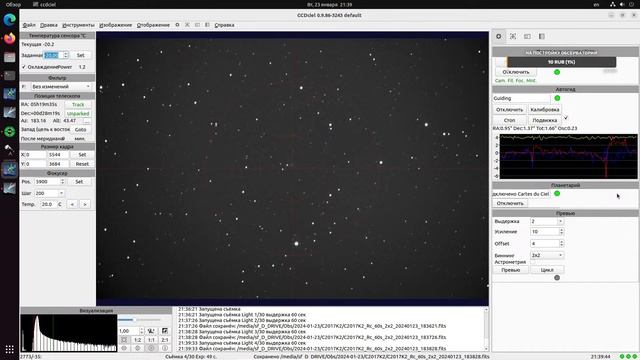The image size is (640, 360).
Task: Click second crosshair icon in visualization bottom row
Action: [138, 348]
